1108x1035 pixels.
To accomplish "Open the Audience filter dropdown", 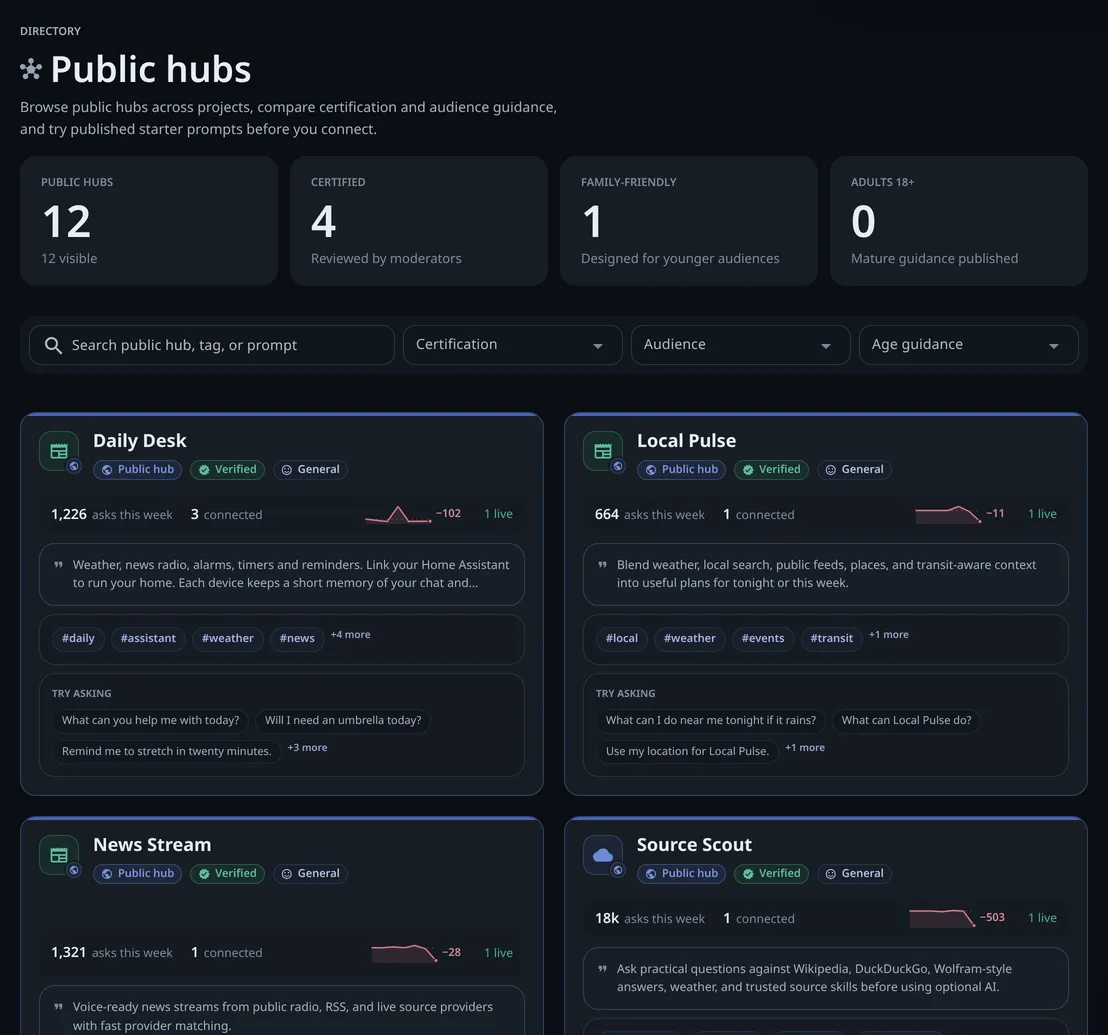I will 741,345.
